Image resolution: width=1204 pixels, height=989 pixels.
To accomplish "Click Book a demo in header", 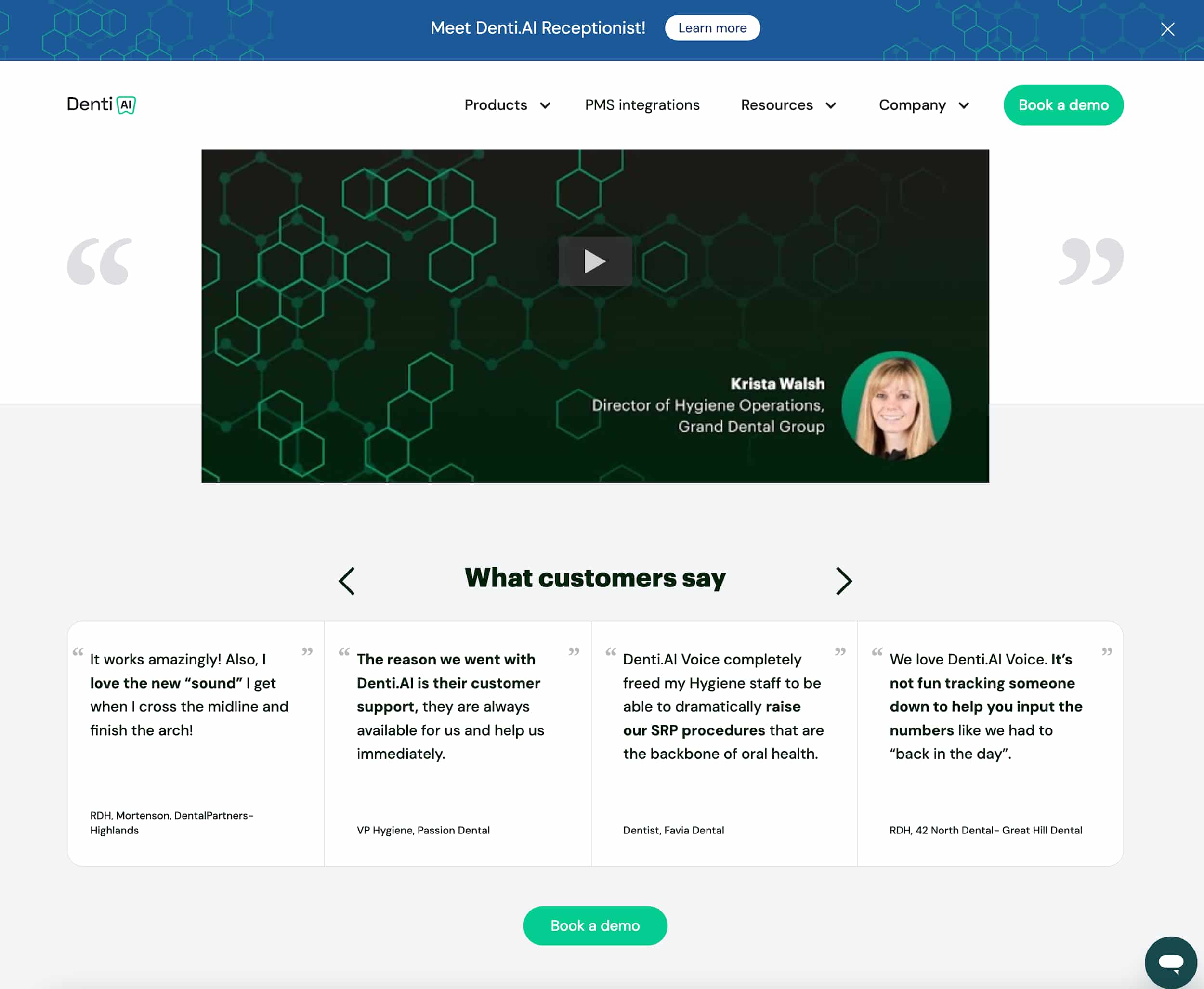I will [1063, 105].
